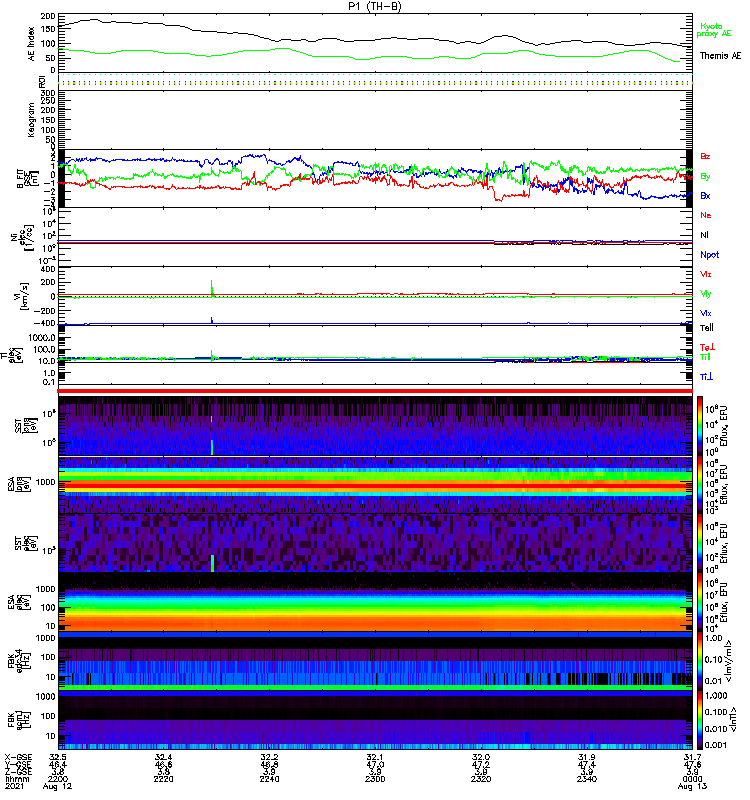Screen dimensions: 750x800
Task: Click the black "Ni" density legend label
Action: tap(705, 235)
